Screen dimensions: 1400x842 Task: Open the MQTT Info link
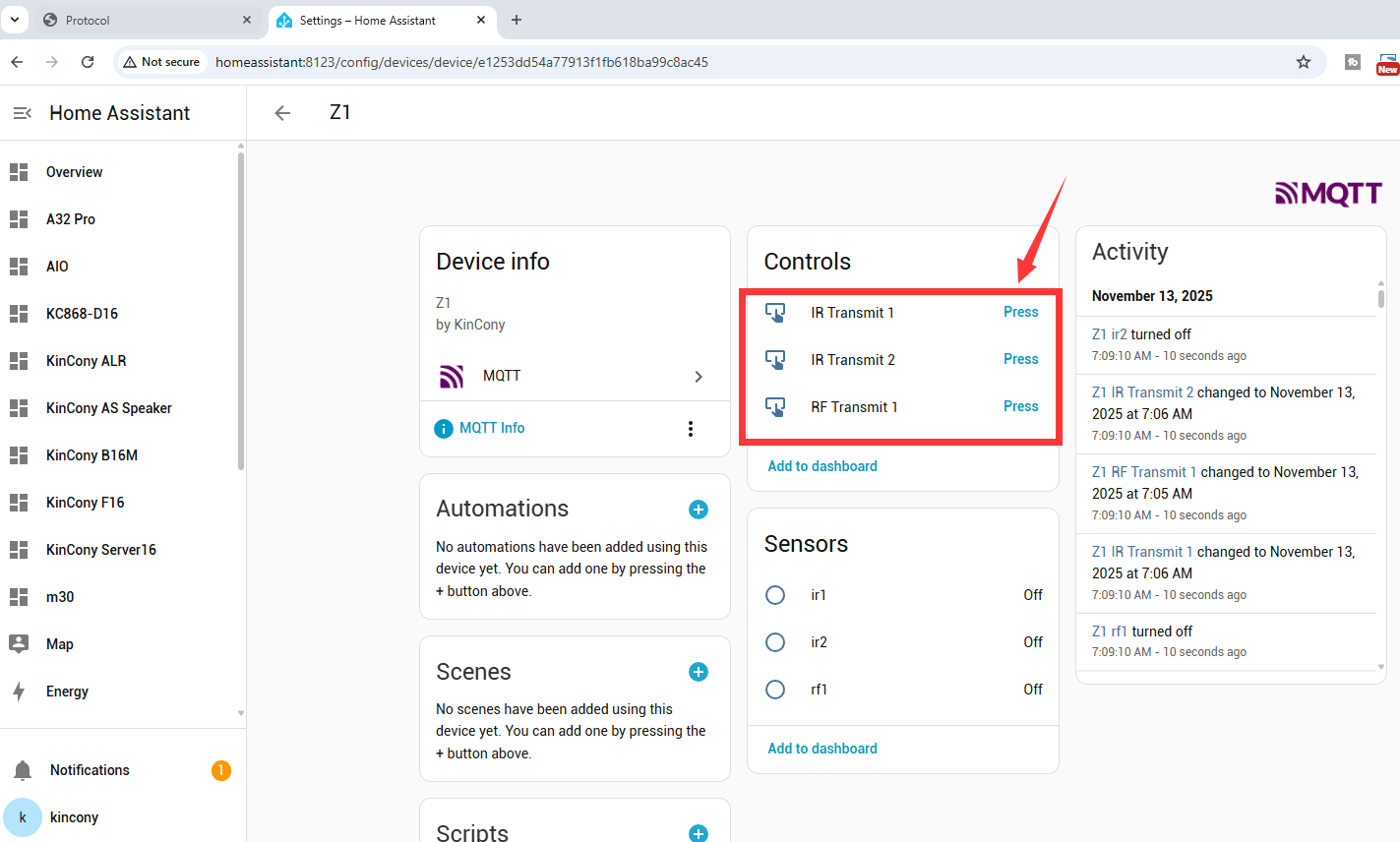coord(492,428)
